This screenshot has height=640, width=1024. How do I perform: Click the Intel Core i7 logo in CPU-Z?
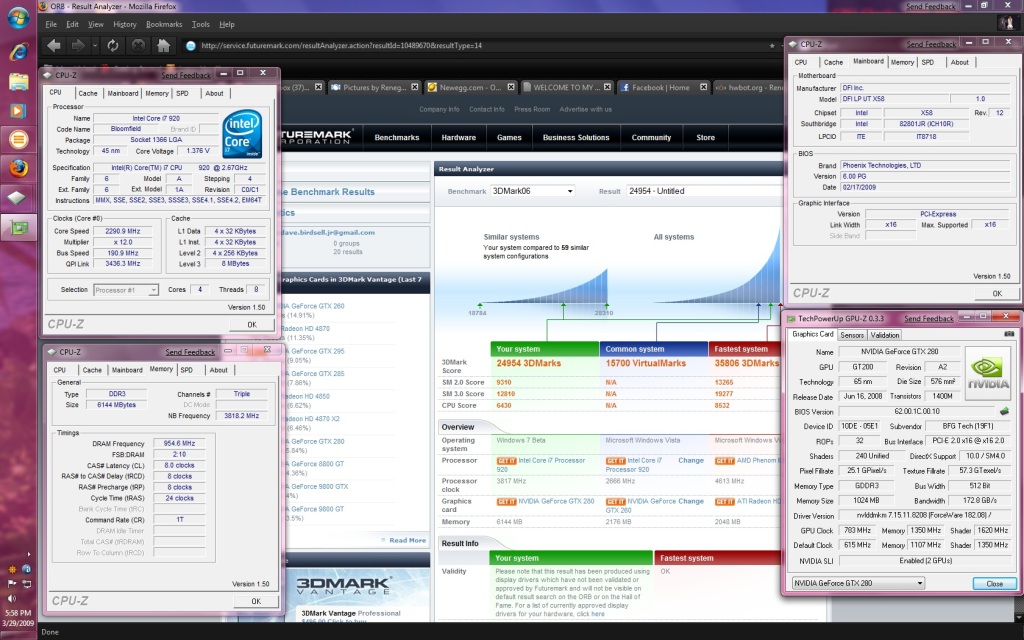pos(242,134)
